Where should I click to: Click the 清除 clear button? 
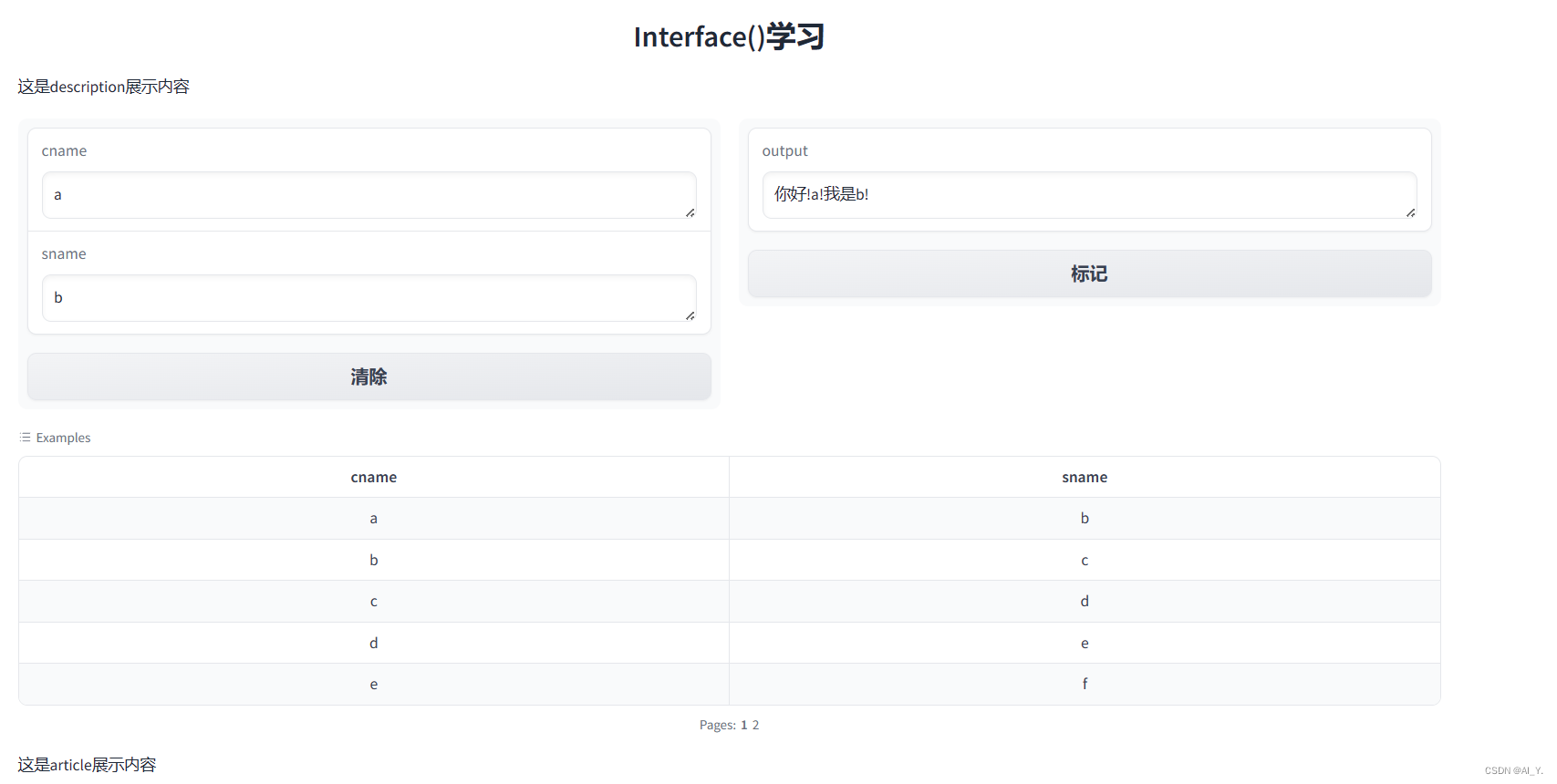[368, 377]
